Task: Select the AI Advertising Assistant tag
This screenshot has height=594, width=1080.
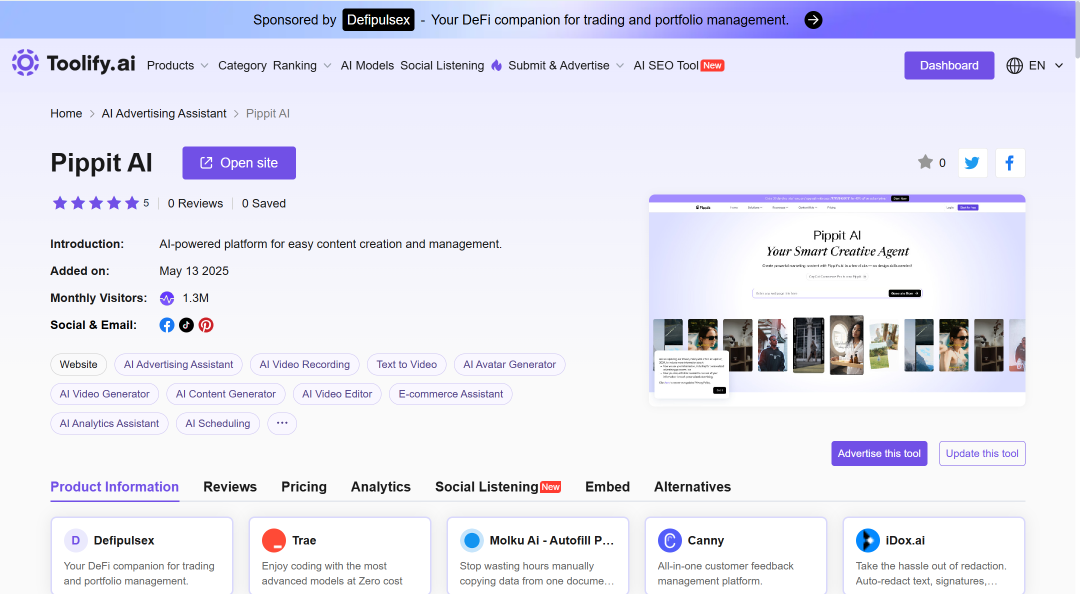Action: 178,365
